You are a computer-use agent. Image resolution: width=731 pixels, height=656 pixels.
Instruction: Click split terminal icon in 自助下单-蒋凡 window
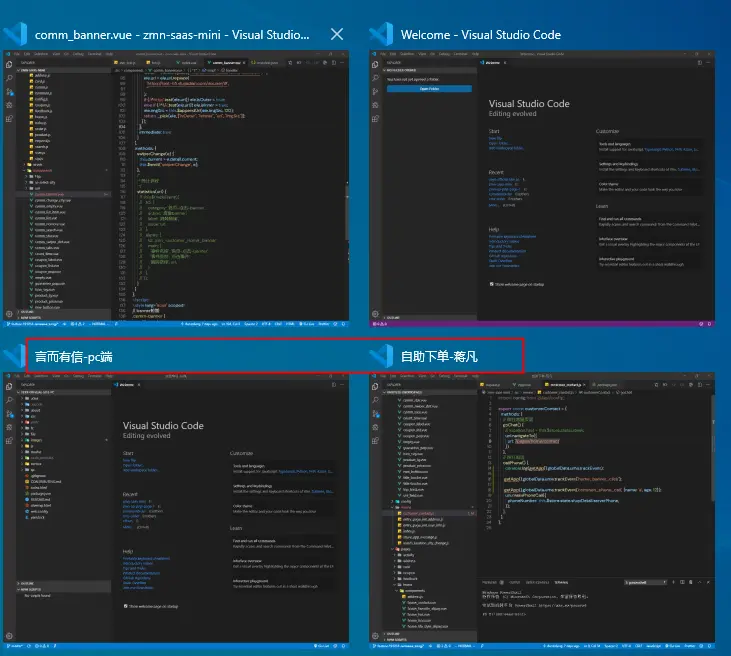click(682, 582)
